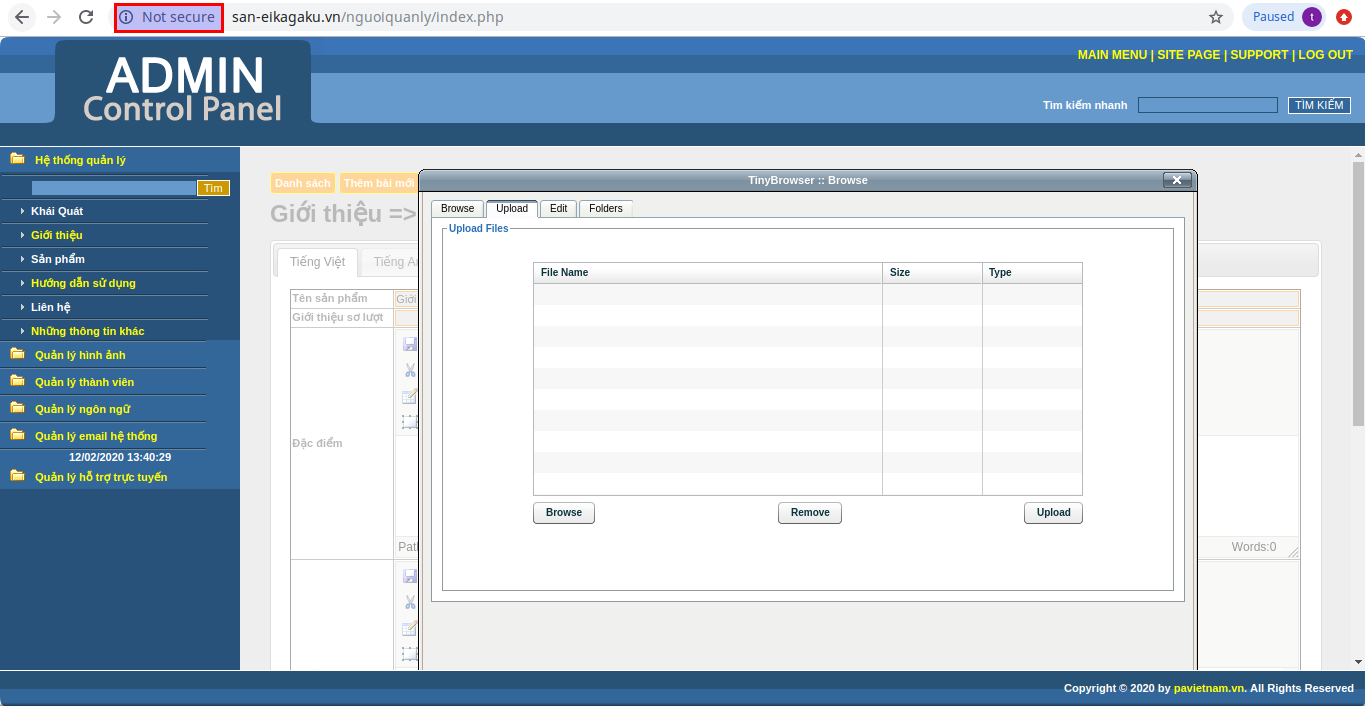Open pavietnam.vn footer link
The height and width of the screenshot is (706, 1365).
pos(1210,688)
